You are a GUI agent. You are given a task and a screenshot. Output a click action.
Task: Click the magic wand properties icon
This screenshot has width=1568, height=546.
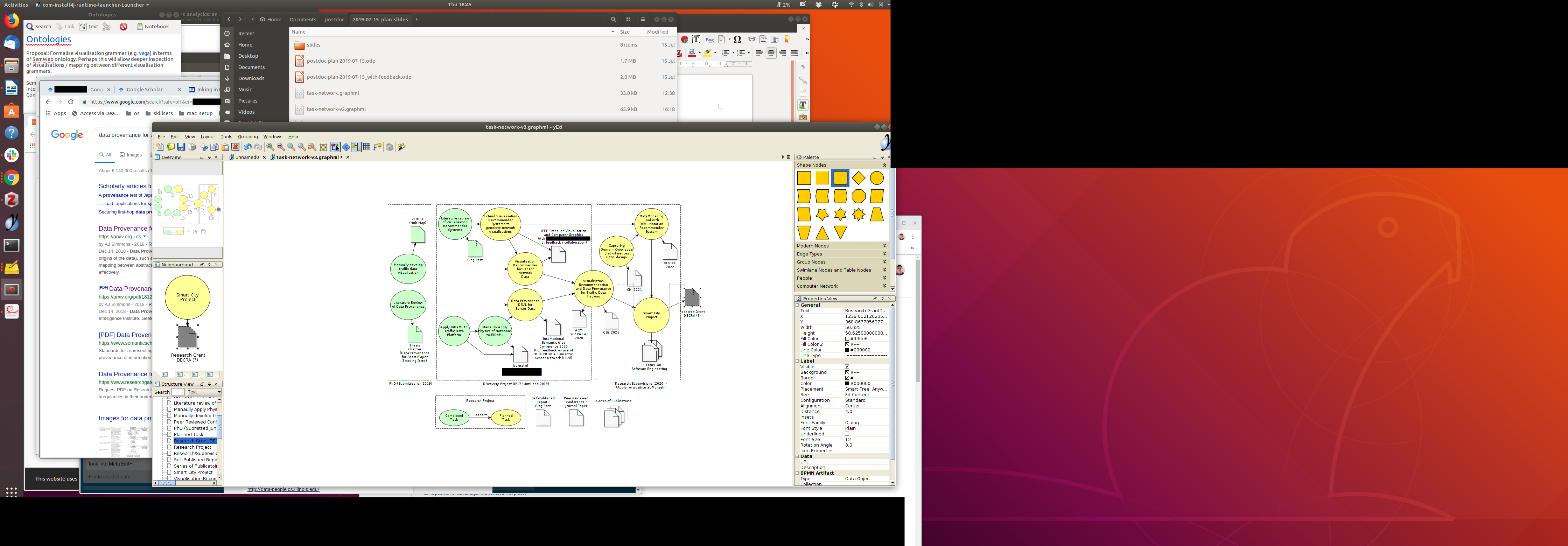[402, 147]
